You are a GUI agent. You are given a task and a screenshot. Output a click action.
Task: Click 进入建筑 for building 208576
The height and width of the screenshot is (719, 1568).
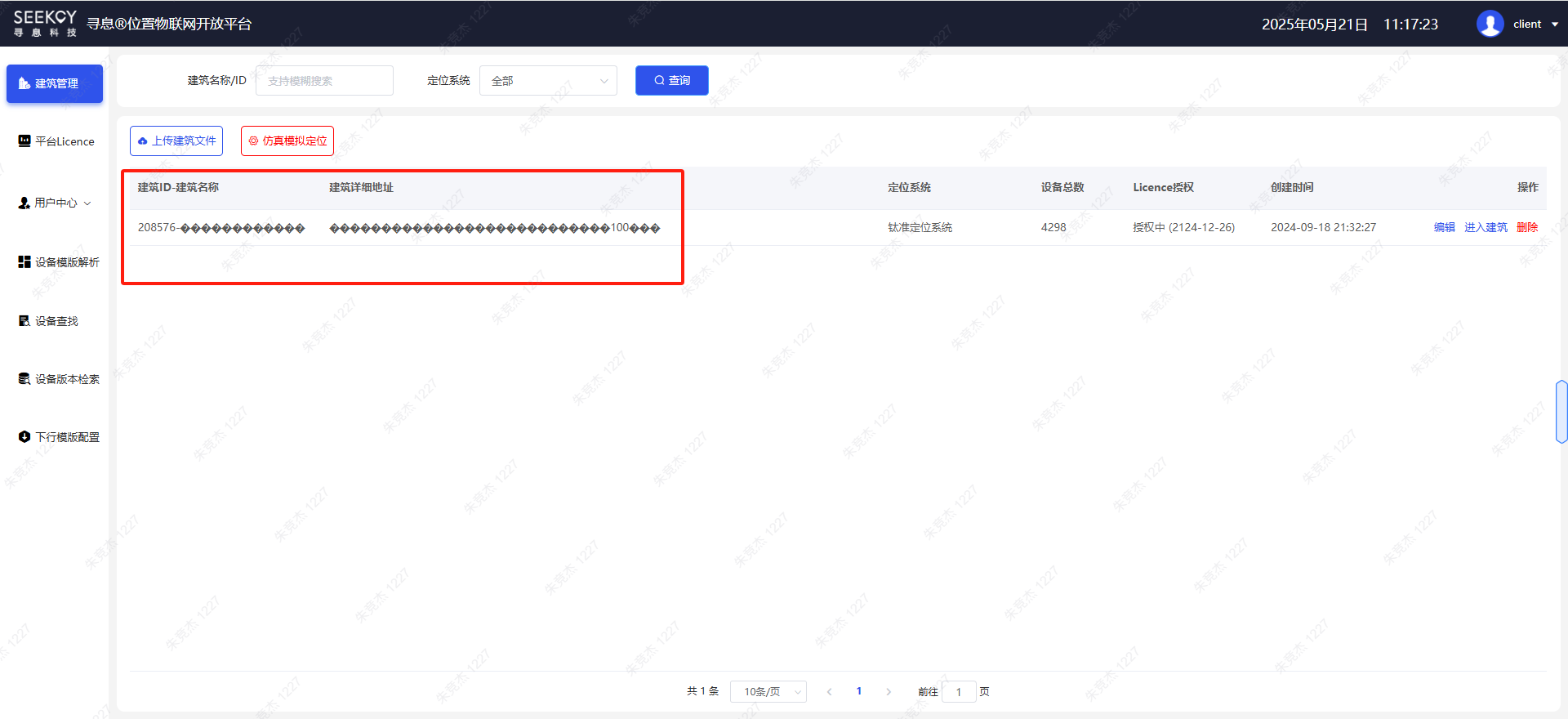[1486, 227]
